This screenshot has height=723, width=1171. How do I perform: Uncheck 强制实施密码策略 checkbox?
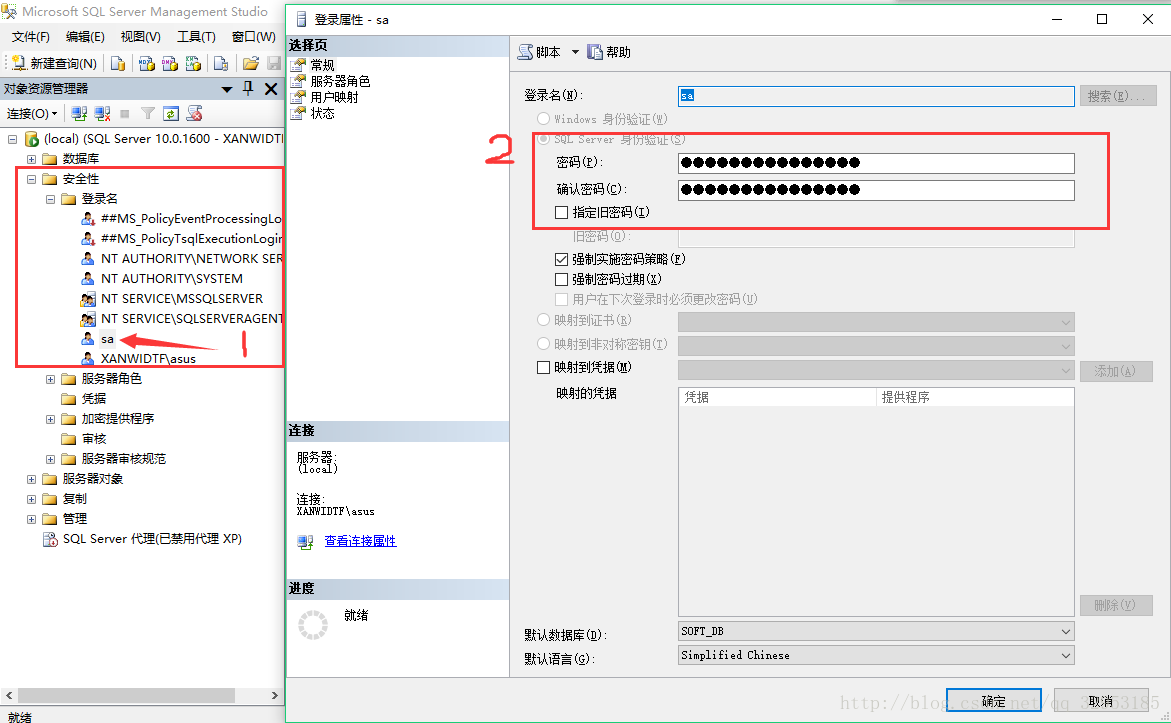562,259
